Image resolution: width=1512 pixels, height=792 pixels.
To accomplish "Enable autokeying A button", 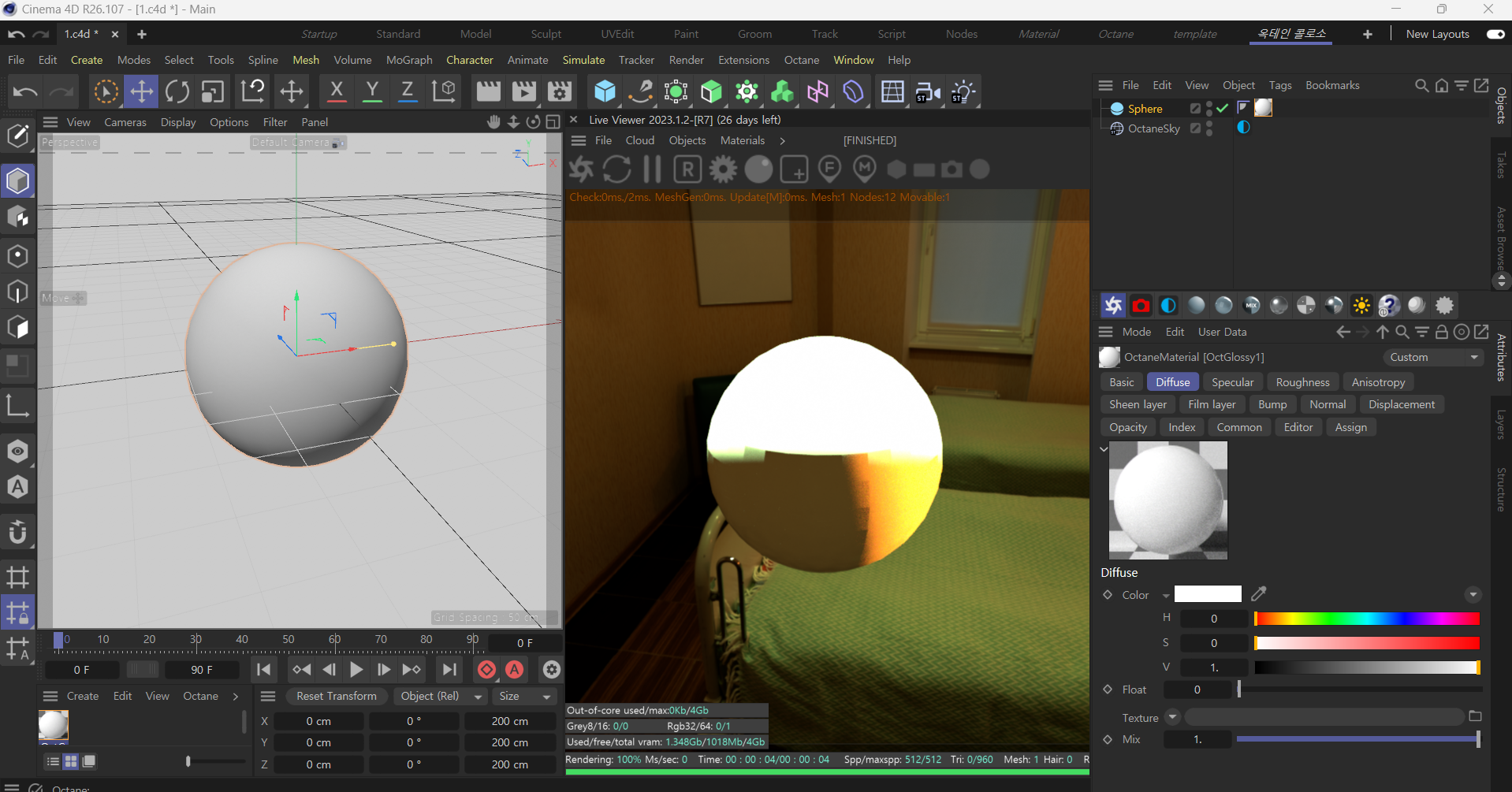I will click(x=515, y=670).
